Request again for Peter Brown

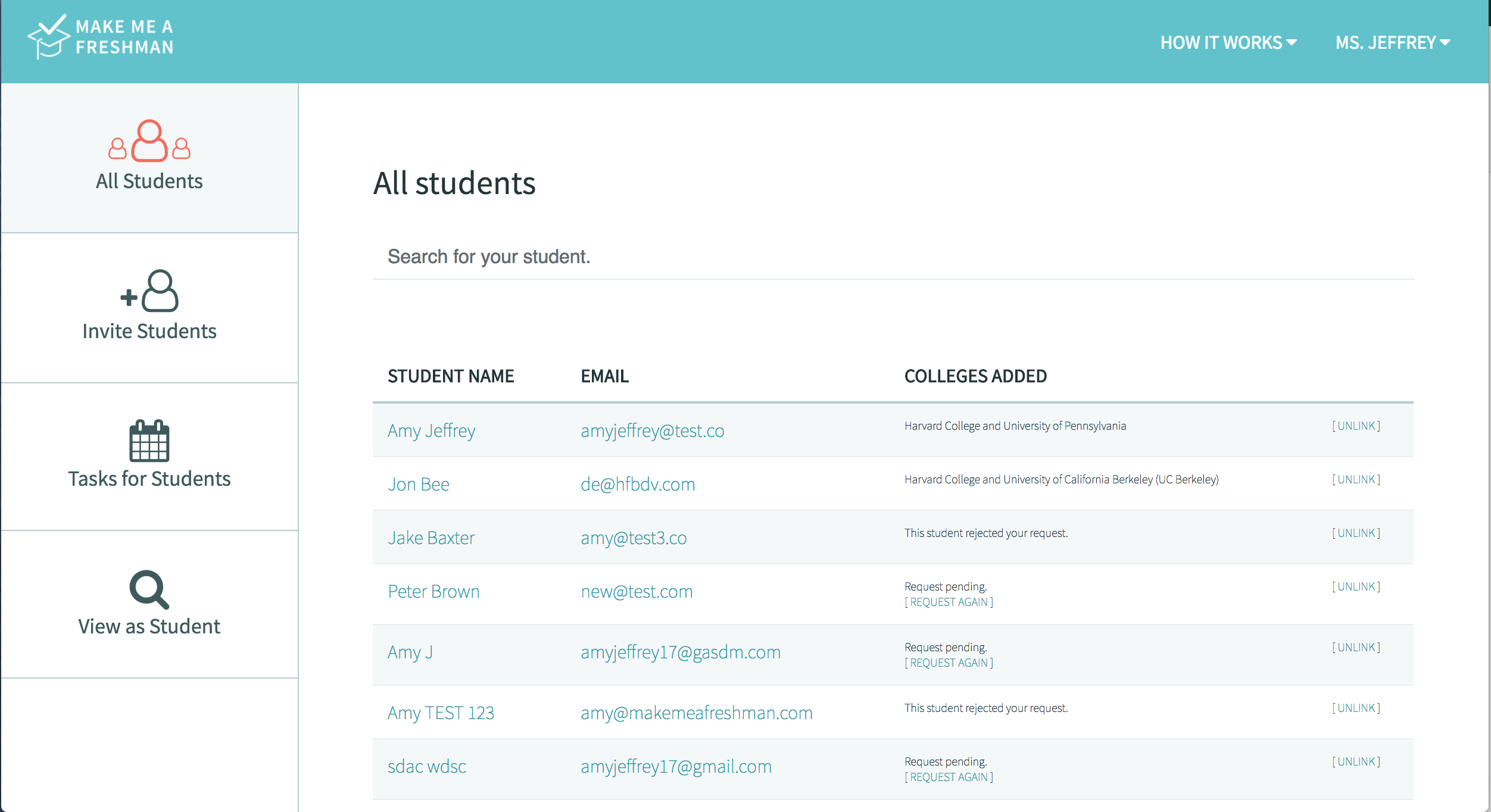949,602
